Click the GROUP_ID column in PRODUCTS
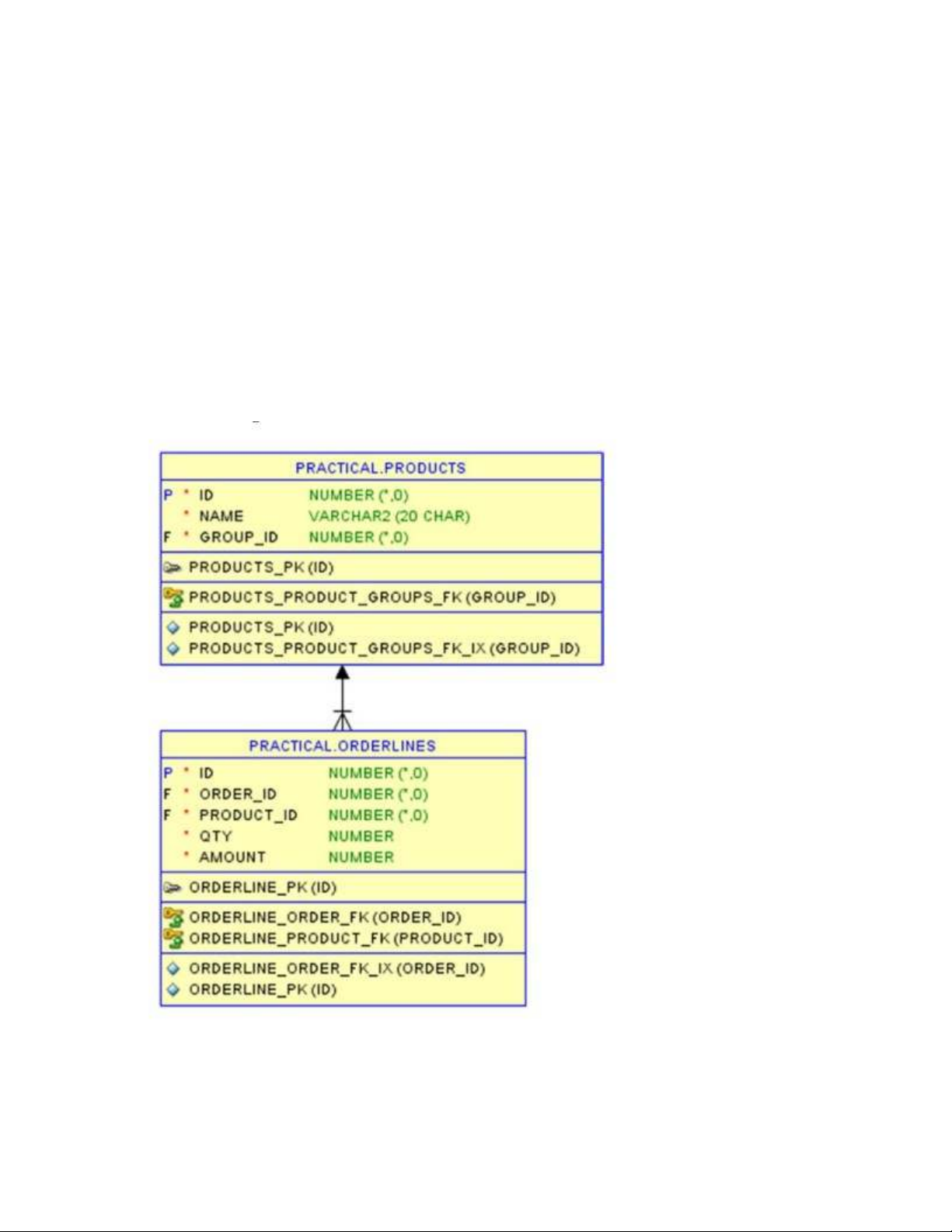Image resolution: width=952 pixels, height=1232 pixels. point(238,537)
